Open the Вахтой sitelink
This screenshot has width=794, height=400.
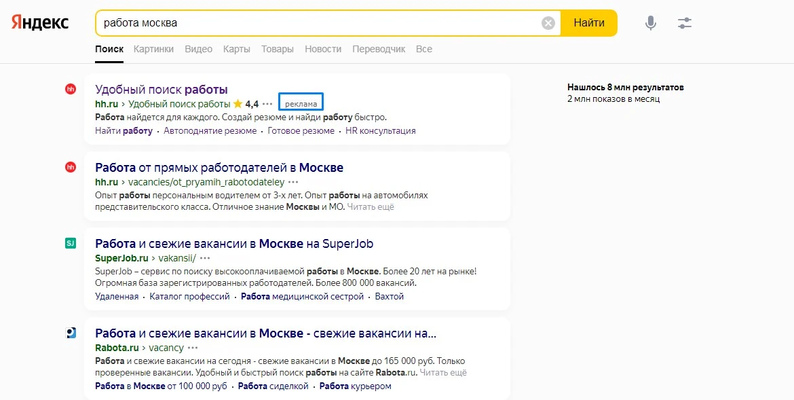point(389,296)
